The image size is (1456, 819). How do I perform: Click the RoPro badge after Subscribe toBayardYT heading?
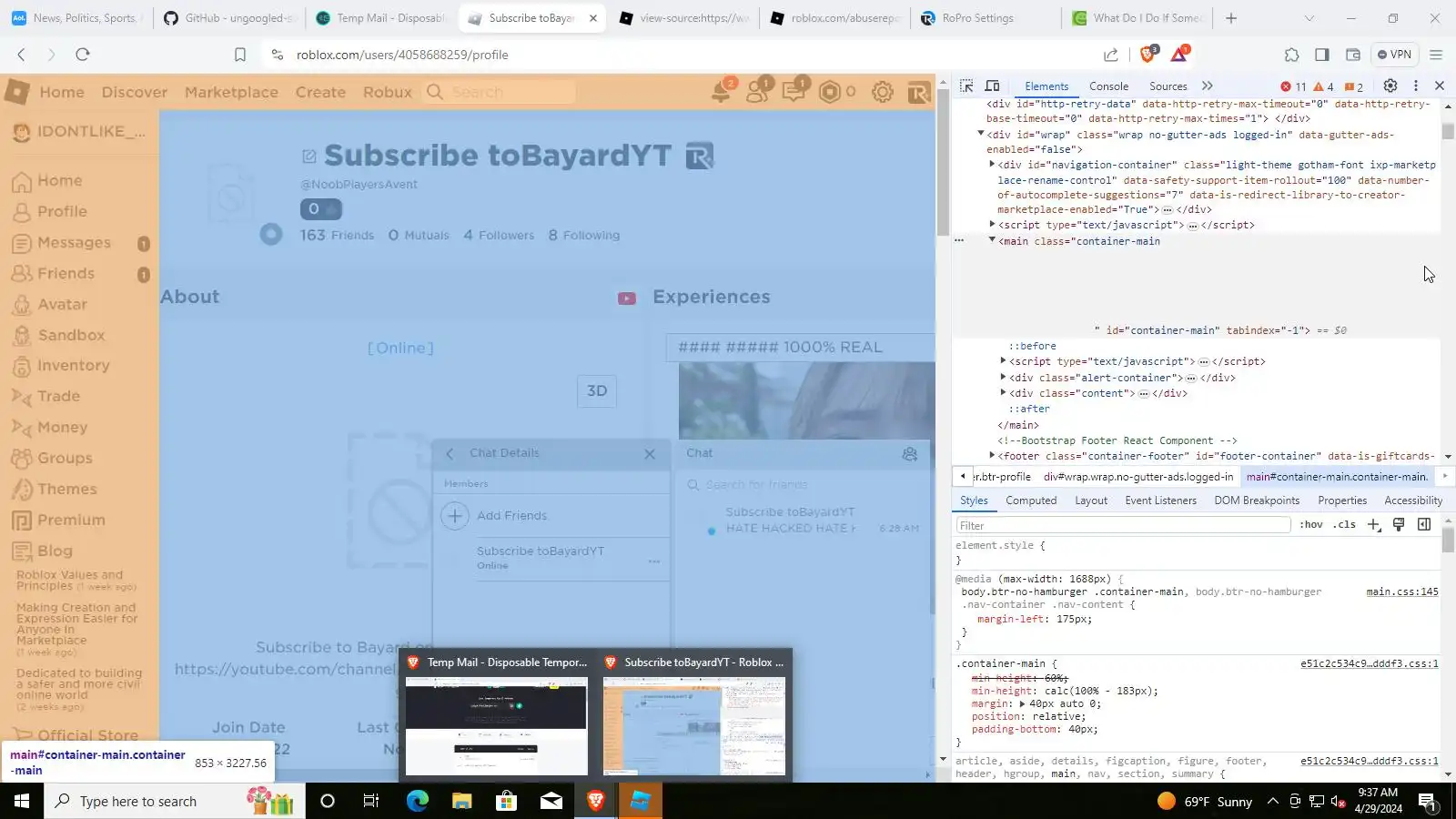pos(700,156)
